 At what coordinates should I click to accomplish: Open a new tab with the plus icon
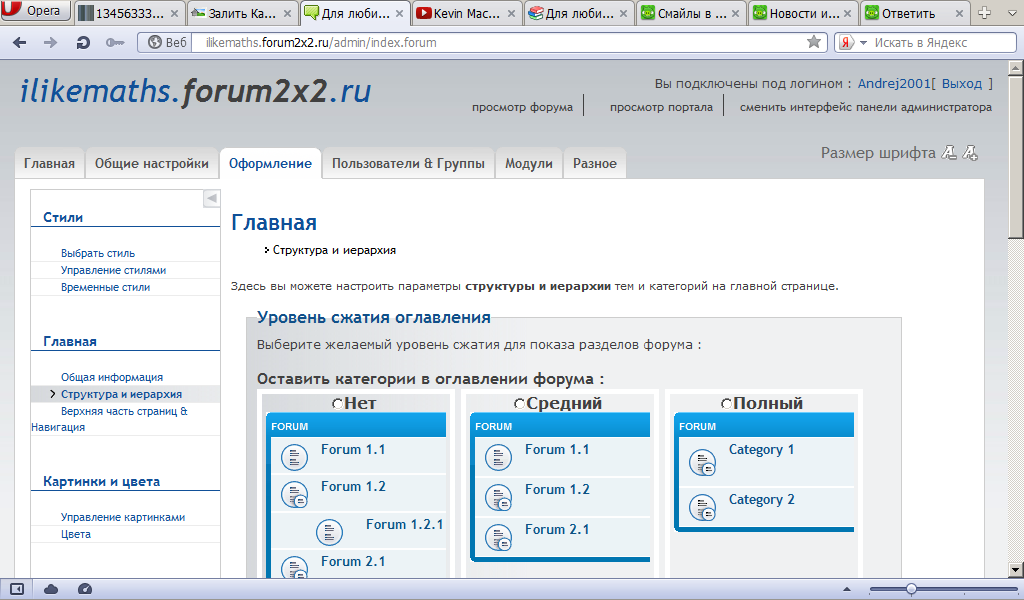(x=985, y=12)
